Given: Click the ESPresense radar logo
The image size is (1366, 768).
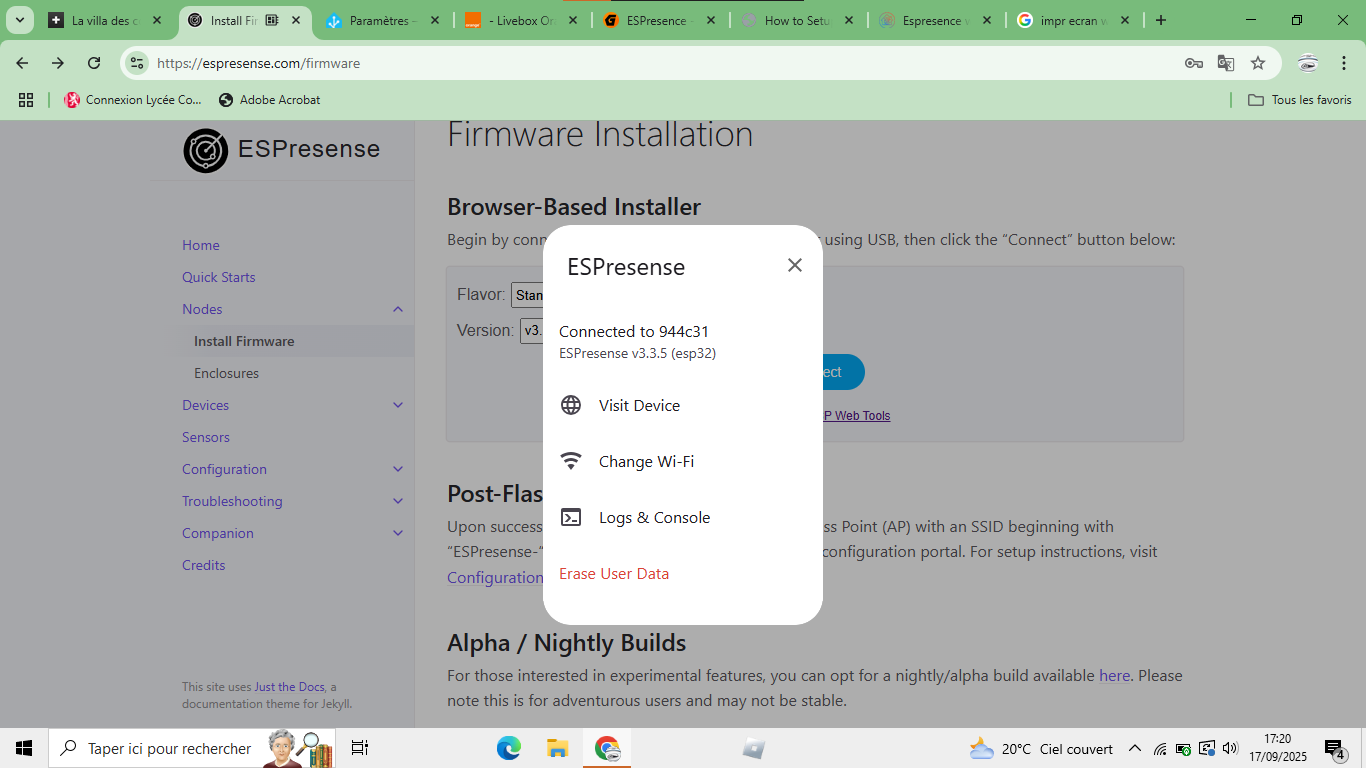Looking at the screenshot, I should (206, 150).
